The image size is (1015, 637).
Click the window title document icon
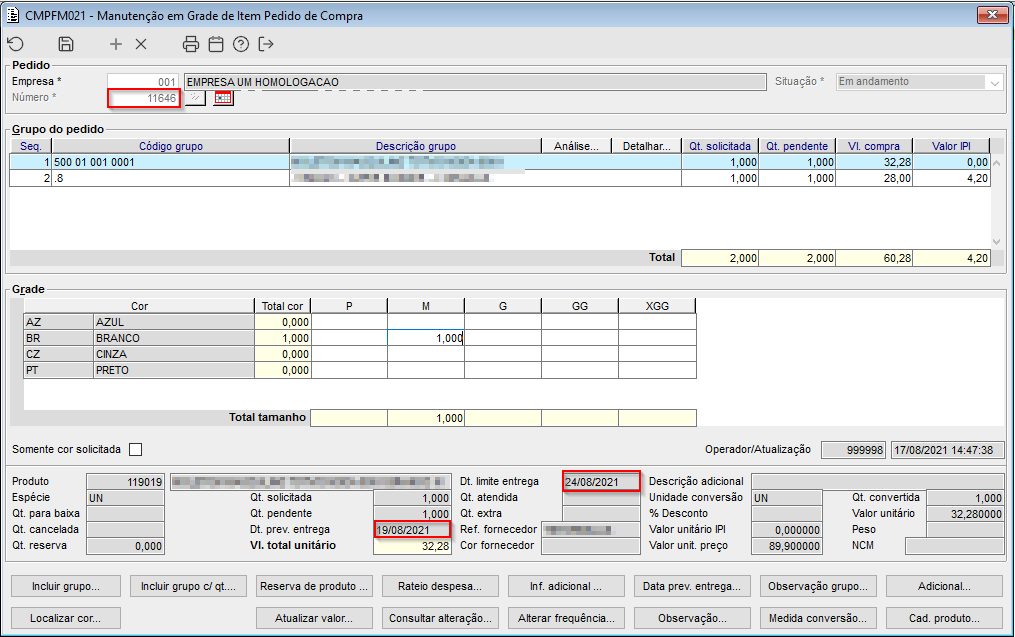pos(13,15)
